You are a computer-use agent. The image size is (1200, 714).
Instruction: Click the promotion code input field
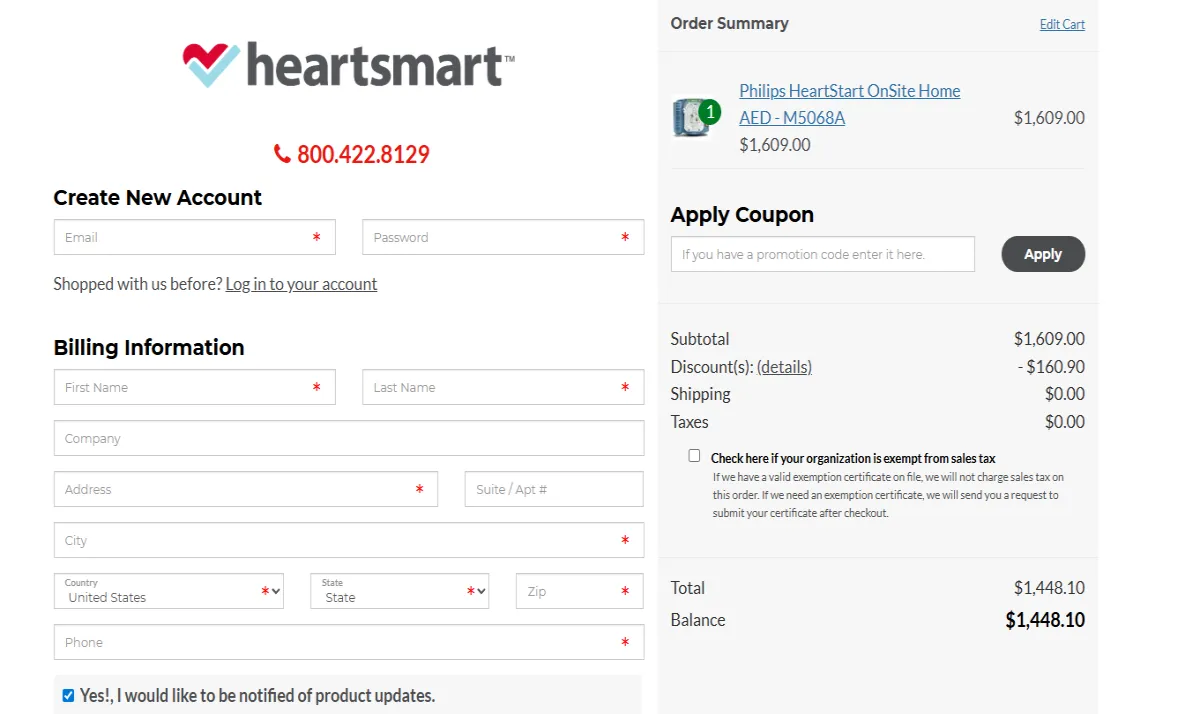pos(822,254)
